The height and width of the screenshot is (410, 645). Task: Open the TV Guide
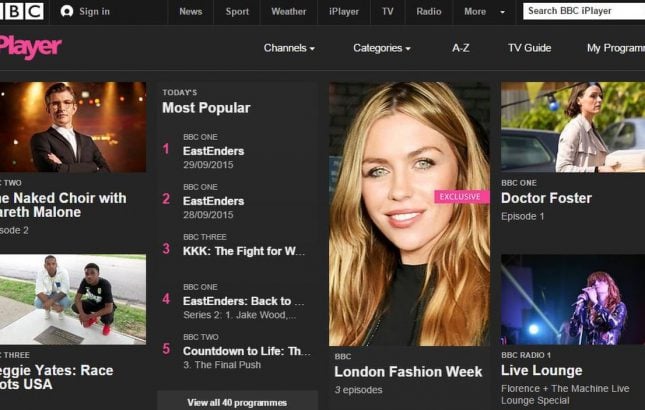coord(529,48)
